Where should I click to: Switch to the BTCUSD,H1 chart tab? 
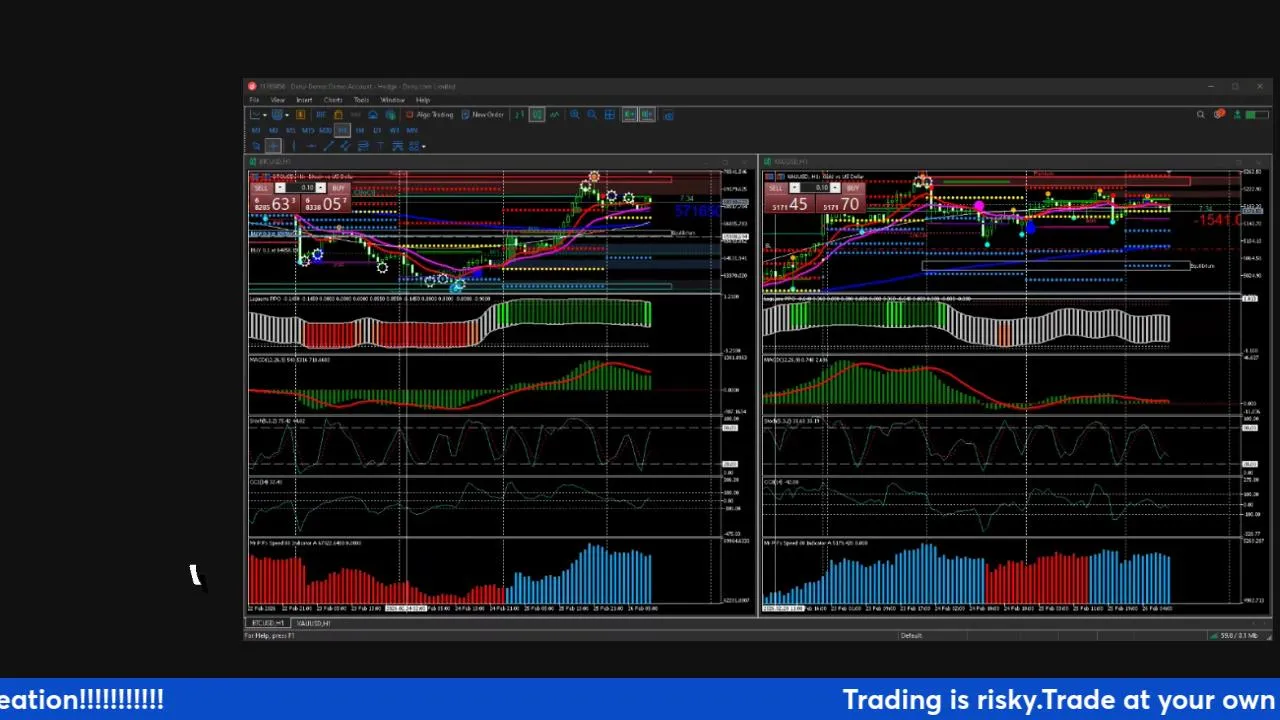(268, 623)
